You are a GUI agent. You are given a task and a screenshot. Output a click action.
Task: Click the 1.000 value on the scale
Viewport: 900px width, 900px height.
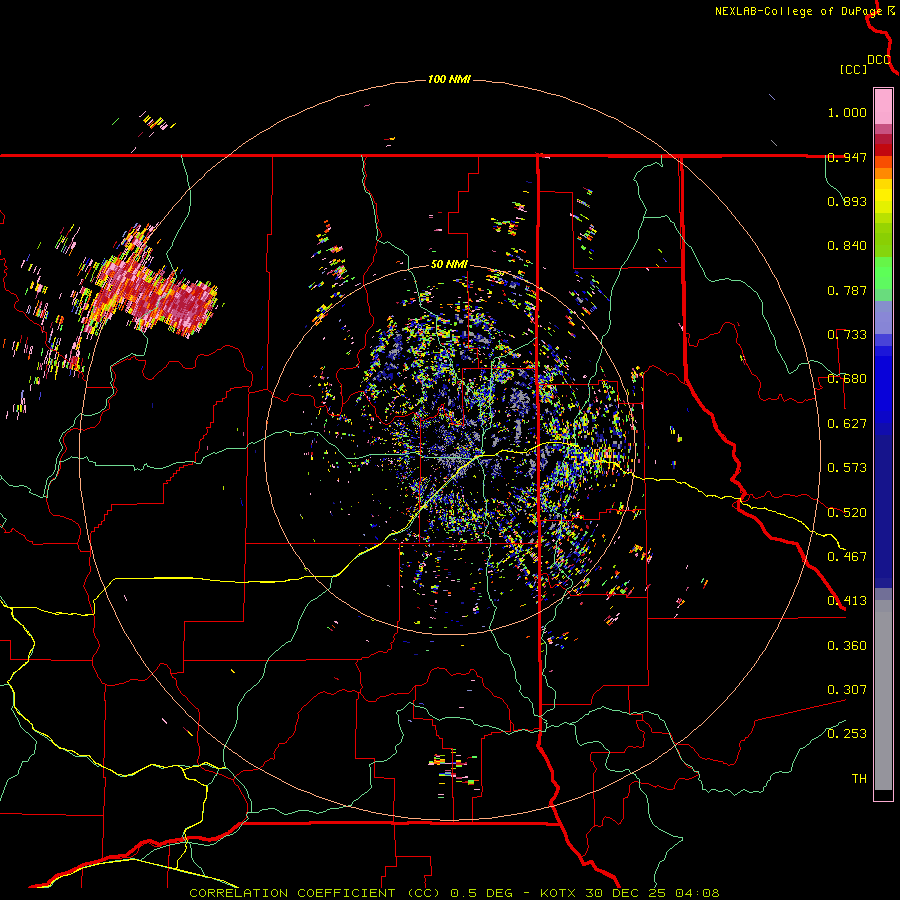tap(847, 112)
